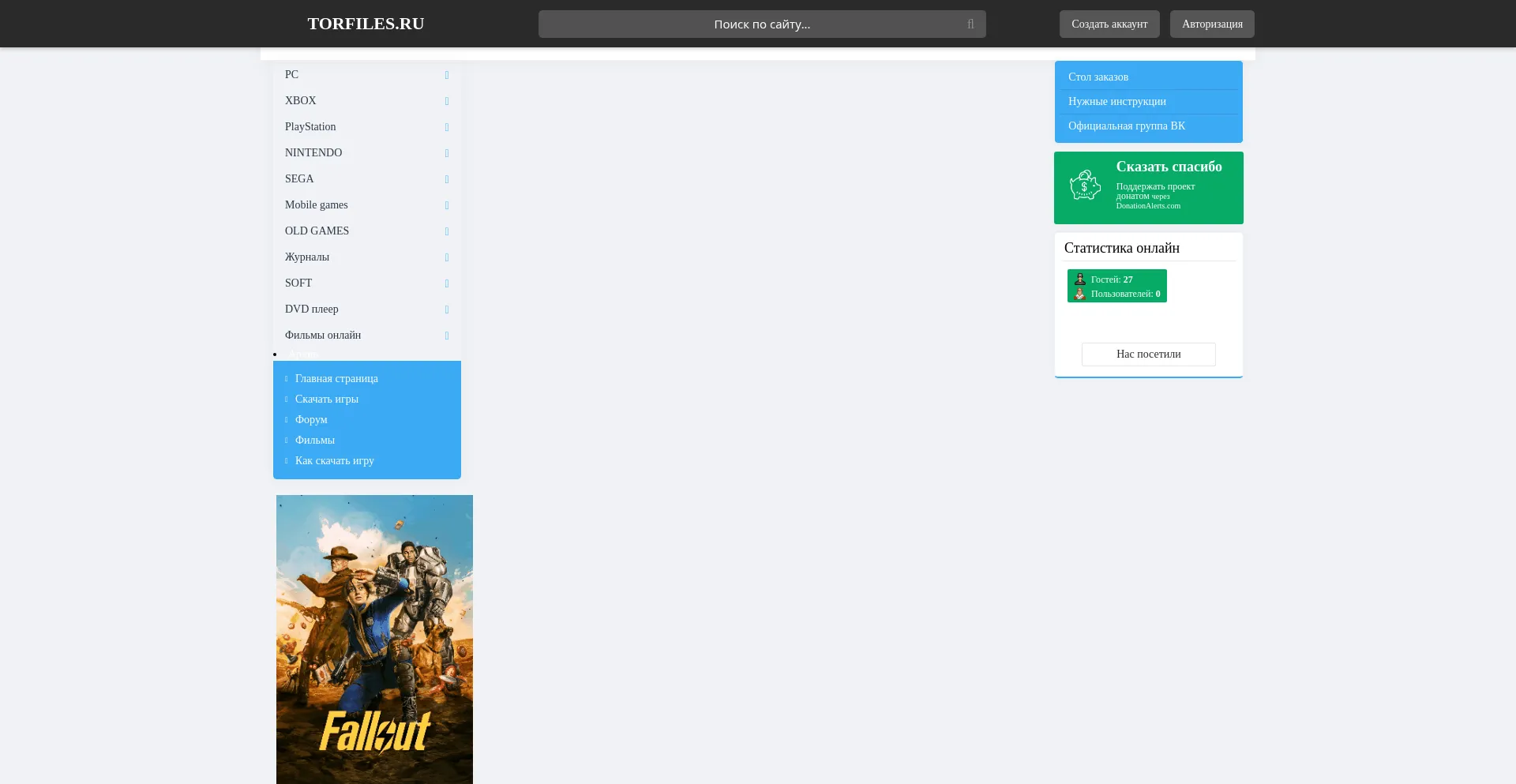
Task: Go to TORFILES.RU home via logo
Action: pos(366,24)
